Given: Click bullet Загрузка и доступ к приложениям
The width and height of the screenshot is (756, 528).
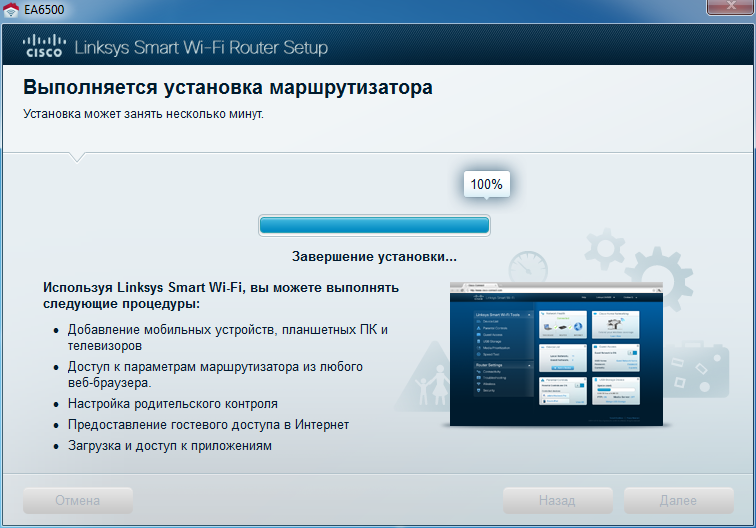Looking at the screenshot, I should (x=170, y=446).
